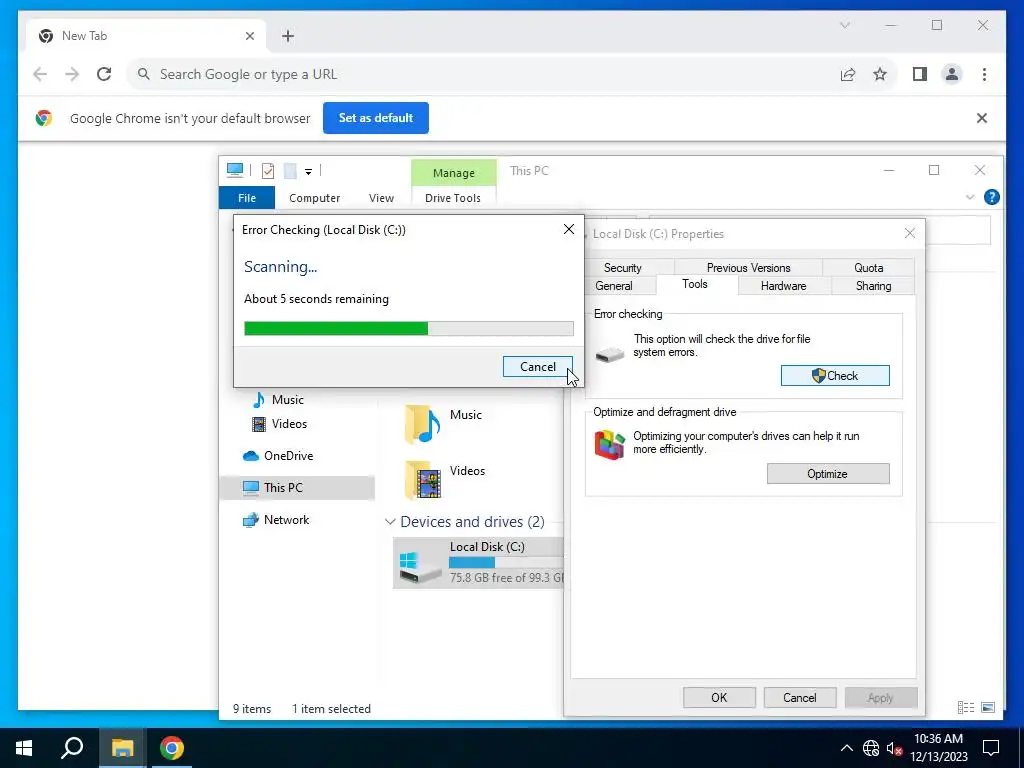Viewport: 1024px width, 768px height.
Task: Click the Explorer properties quick-access icon
Action: [268, 171]
